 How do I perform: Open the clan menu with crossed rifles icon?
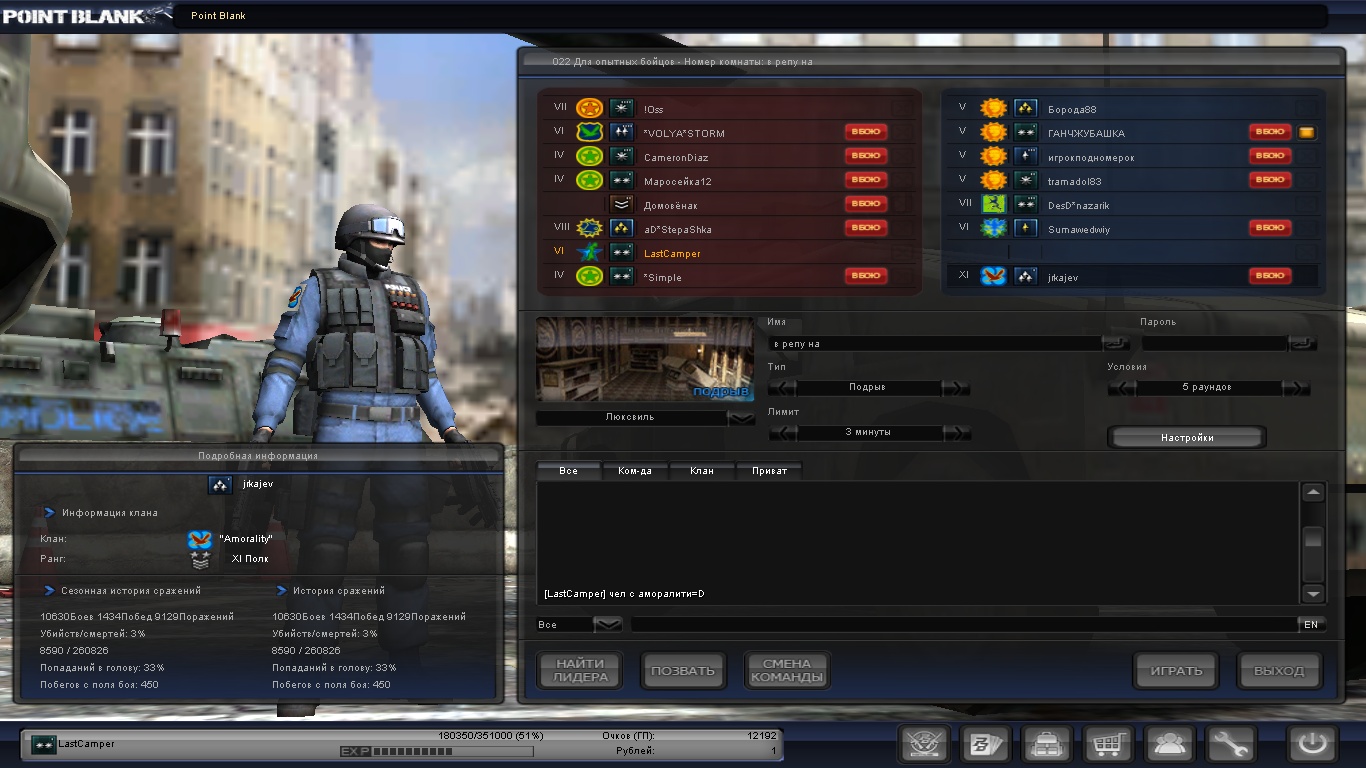925,744
